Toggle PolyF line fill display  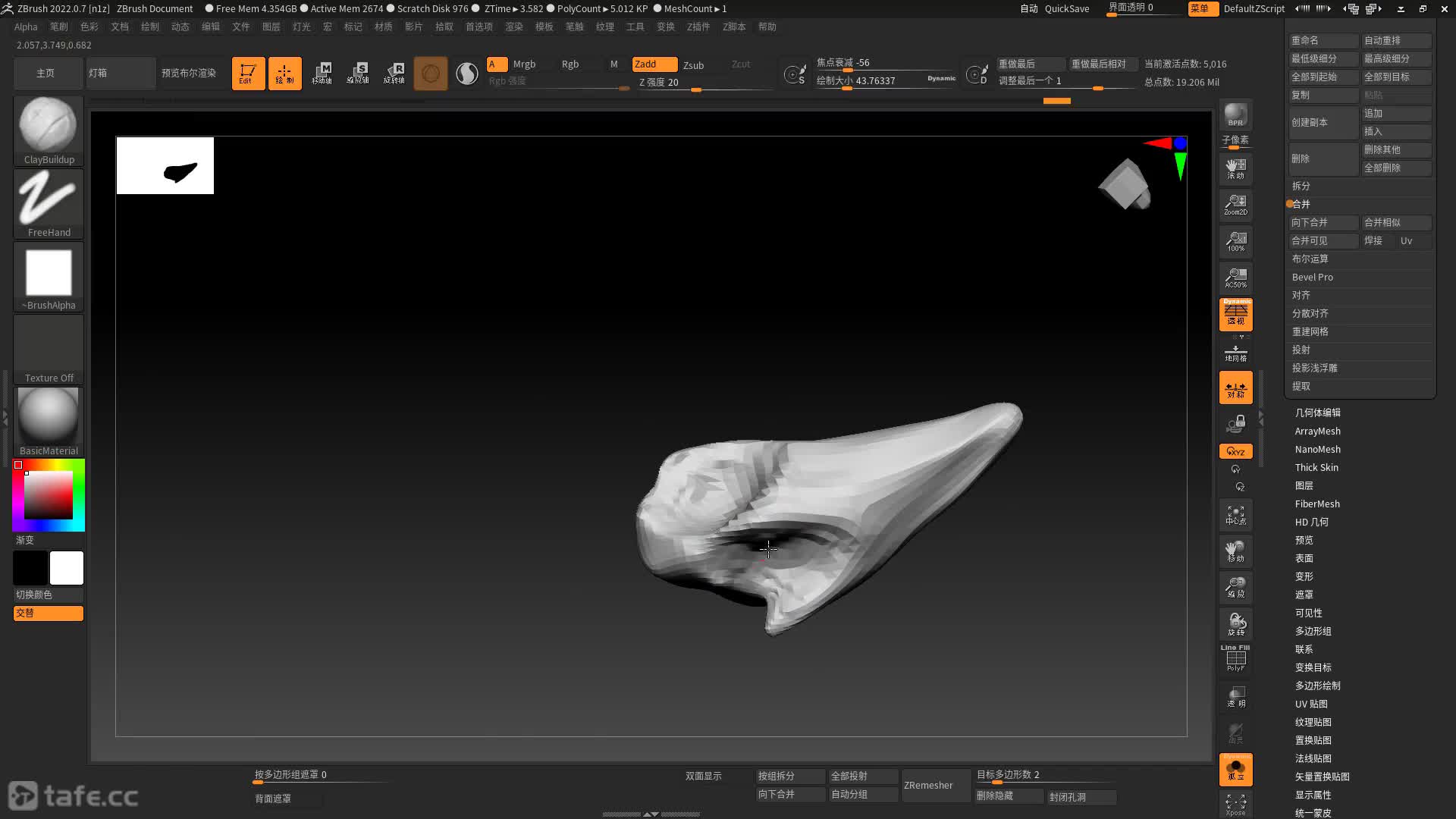click(x=1235, y=658)
